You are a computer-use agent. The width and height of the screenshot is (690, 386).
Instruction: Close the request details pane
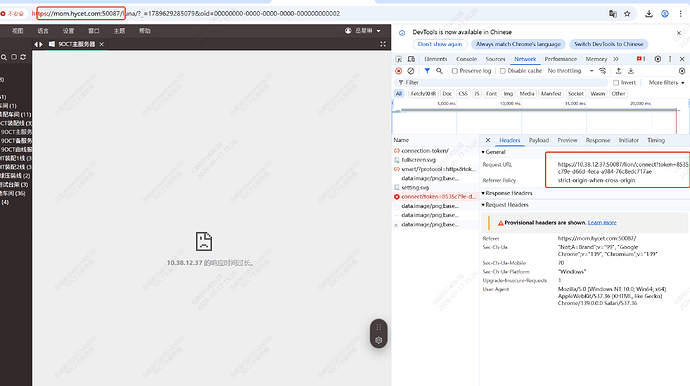click(x=488, y=140)
